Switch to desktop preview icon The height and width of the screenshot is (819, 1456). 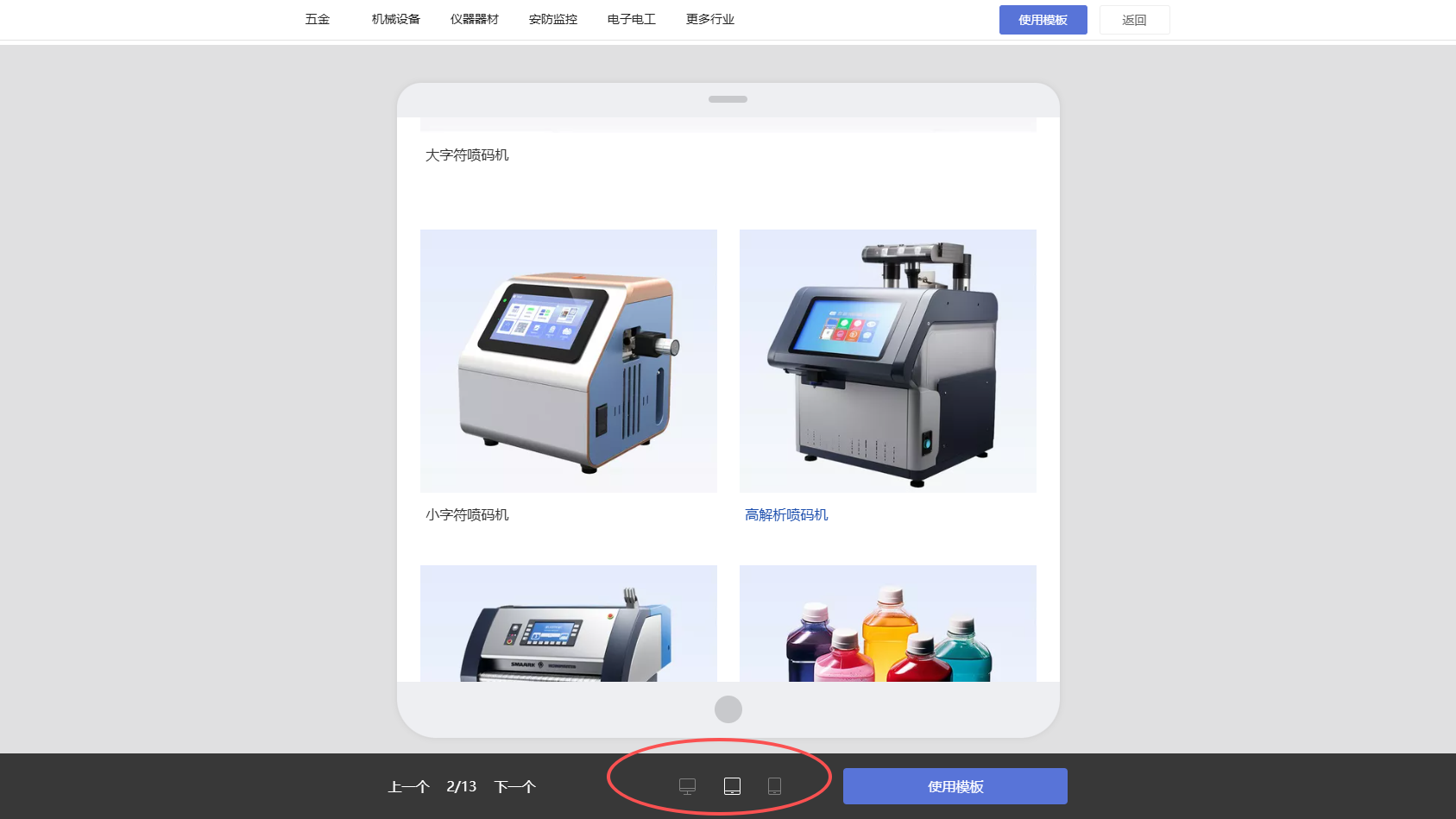(687, 786)
